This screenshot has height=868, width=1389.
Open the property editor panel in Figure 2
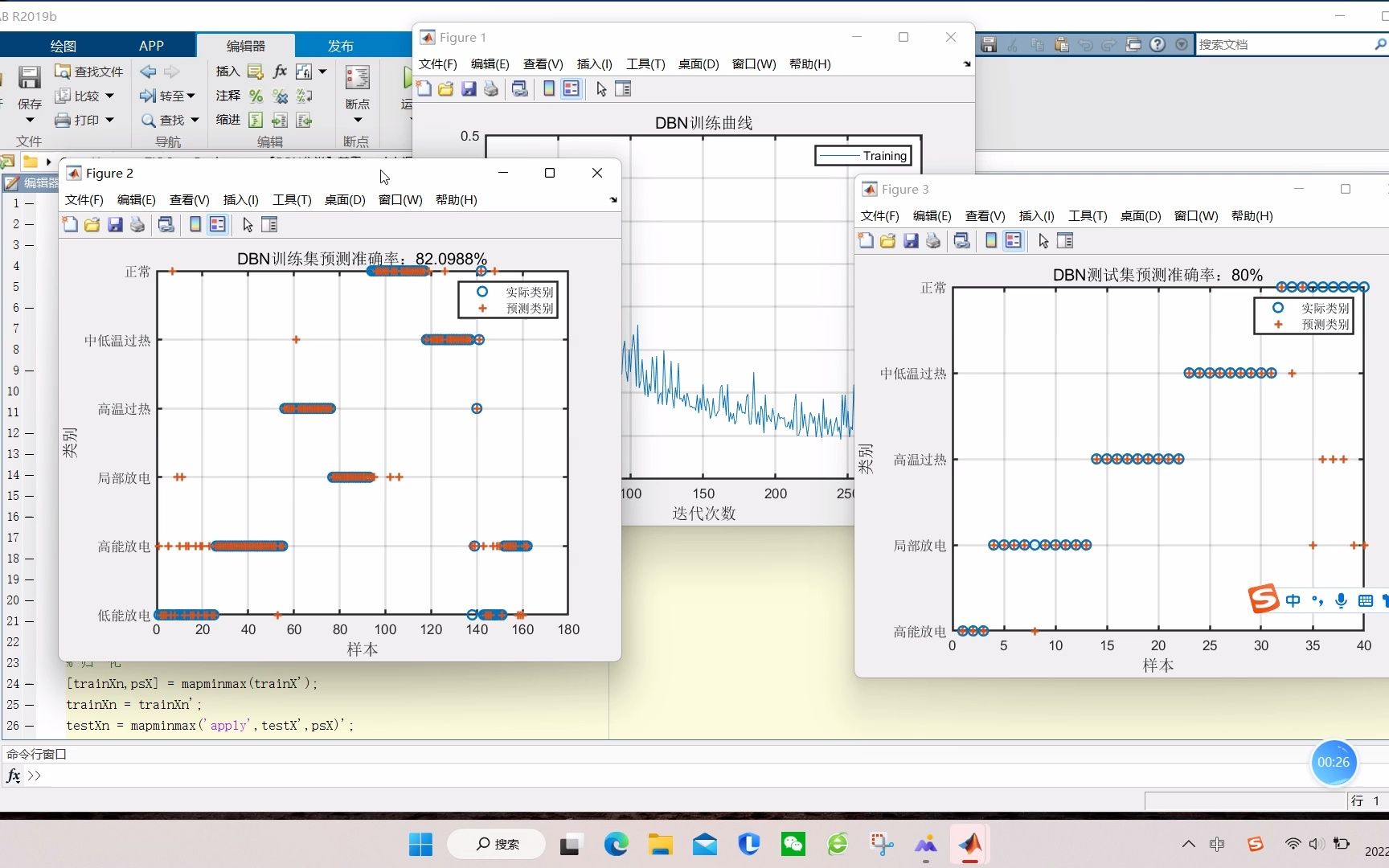(x=269, y=224)
